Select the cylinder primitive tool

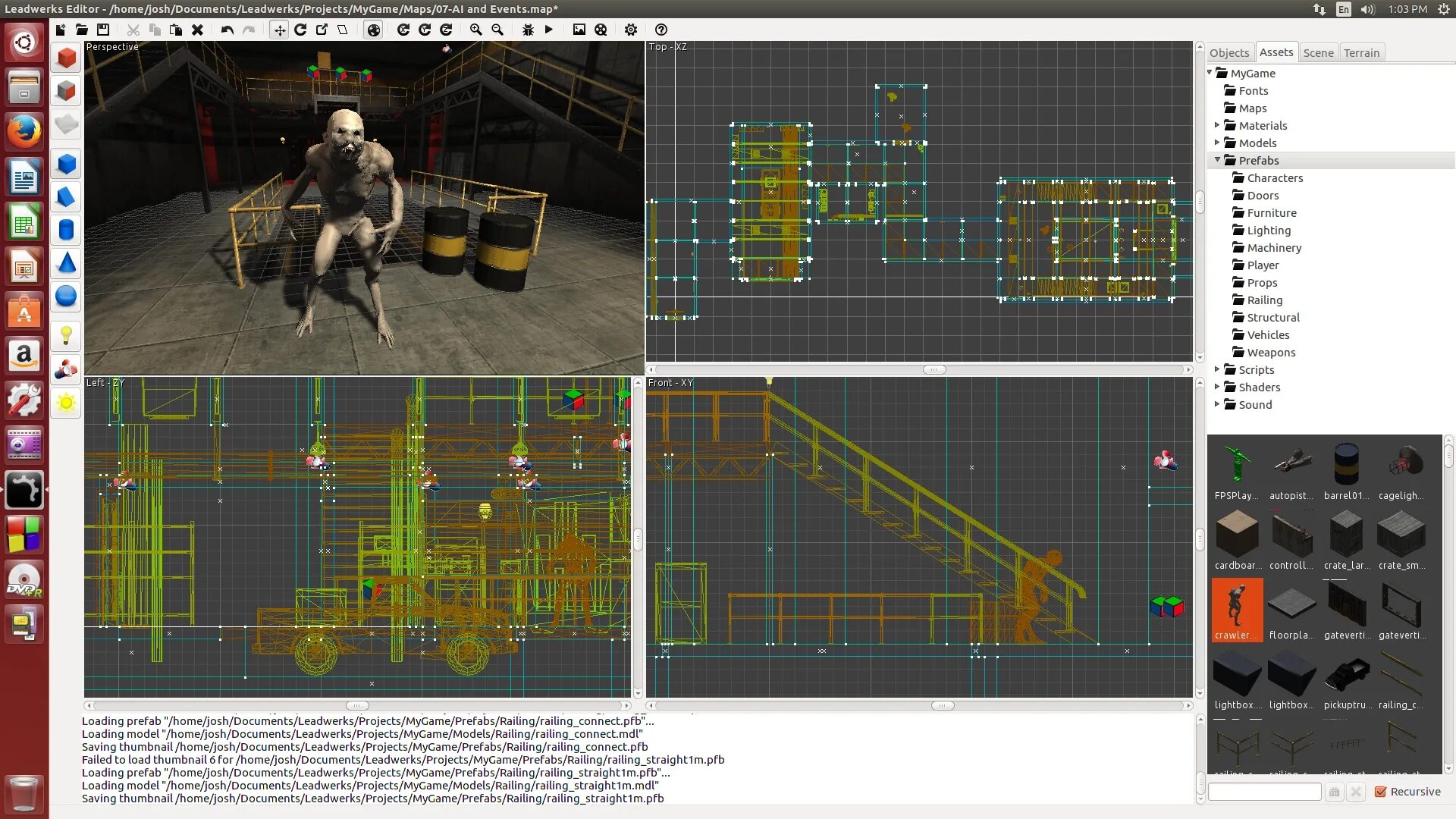coord(66,230)
